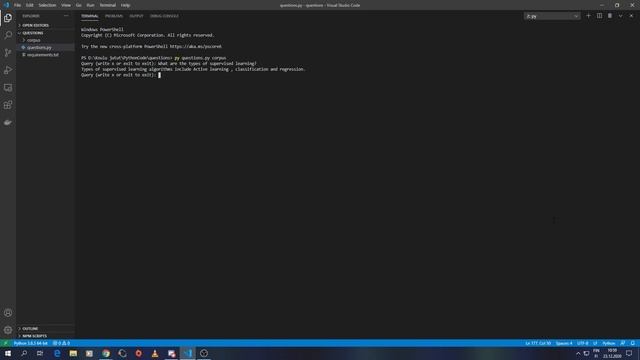This screenshot has width=640, height=360.
Task: Split the terminal panel
Action: tap(599, 16)
